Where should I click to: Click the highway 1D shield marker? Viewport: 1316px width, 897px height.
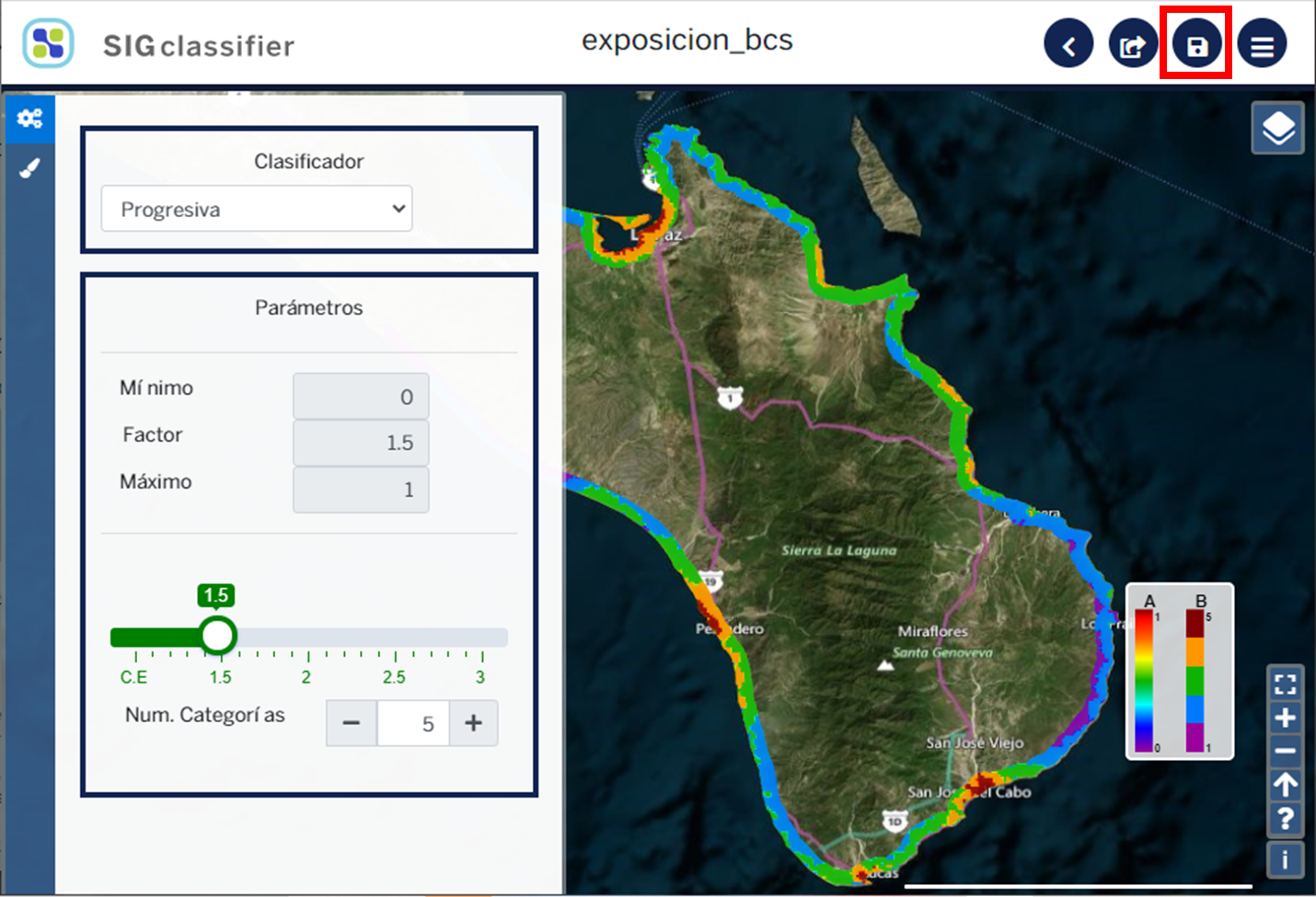(x=895, y=821)
